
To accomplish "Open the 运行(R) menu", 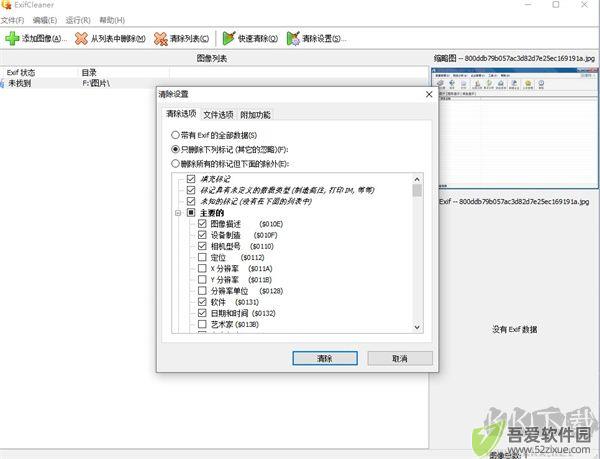I will pos(78,20).
